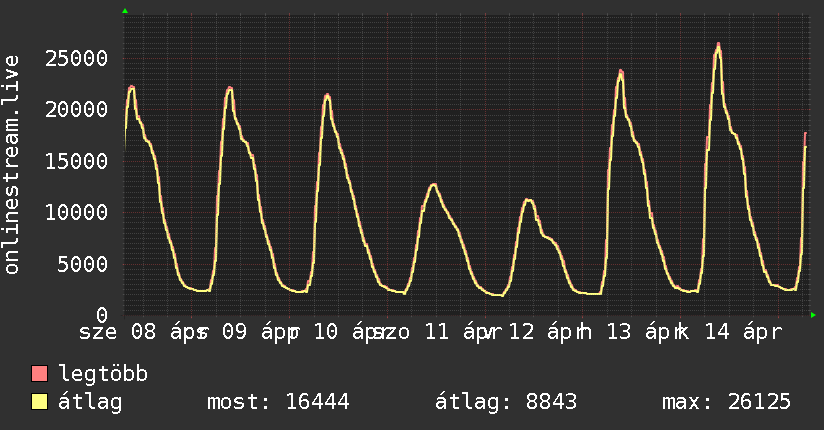Click the 12 ápr date label
The width and height of the screenshot is (824, 430).
click(x=548, y=332)
